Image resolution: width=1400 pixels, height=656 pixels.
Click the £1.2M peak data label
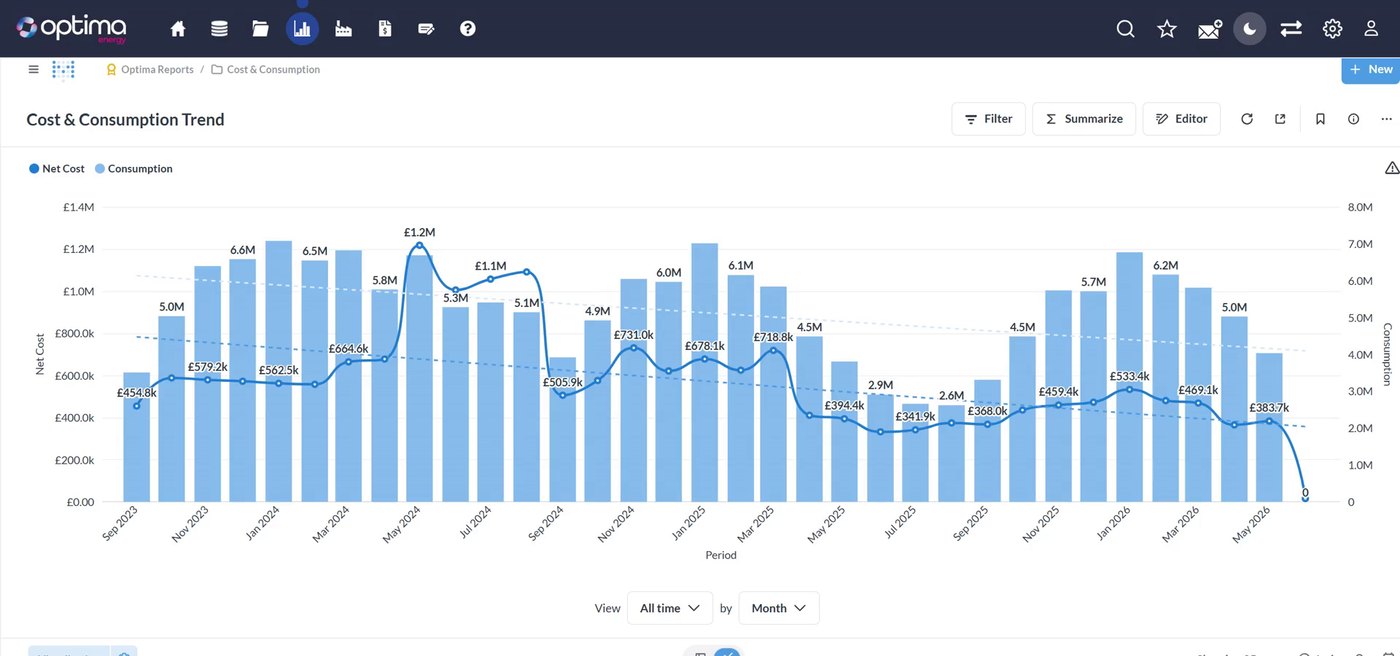[x=420, y=232]
